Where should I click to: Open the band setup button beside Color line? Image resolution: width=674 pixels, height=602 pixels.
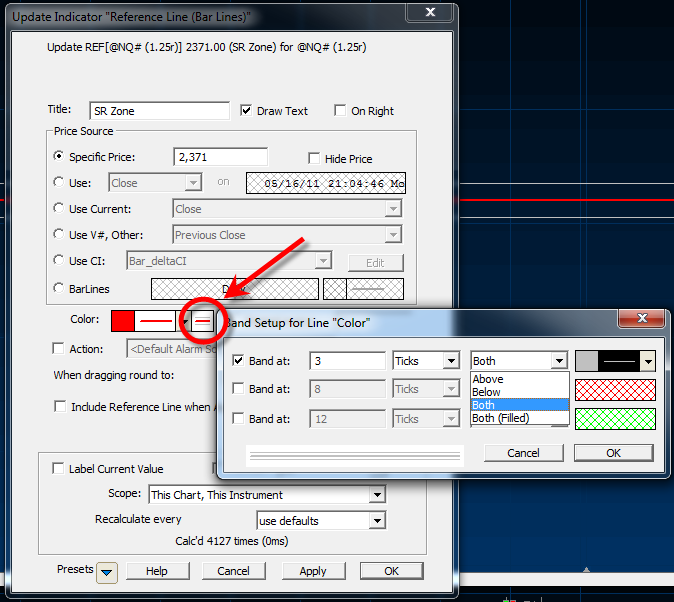[202, 320]
